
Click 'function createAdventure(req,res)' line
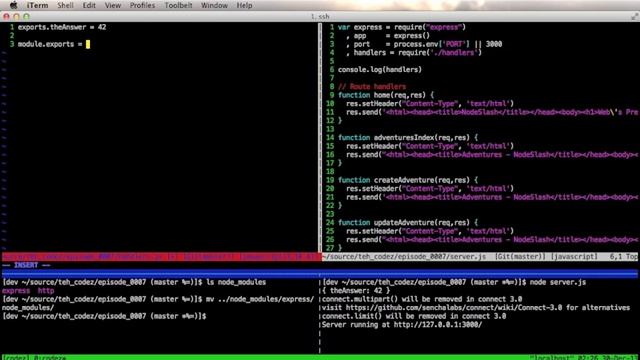[x=407, y=180]
